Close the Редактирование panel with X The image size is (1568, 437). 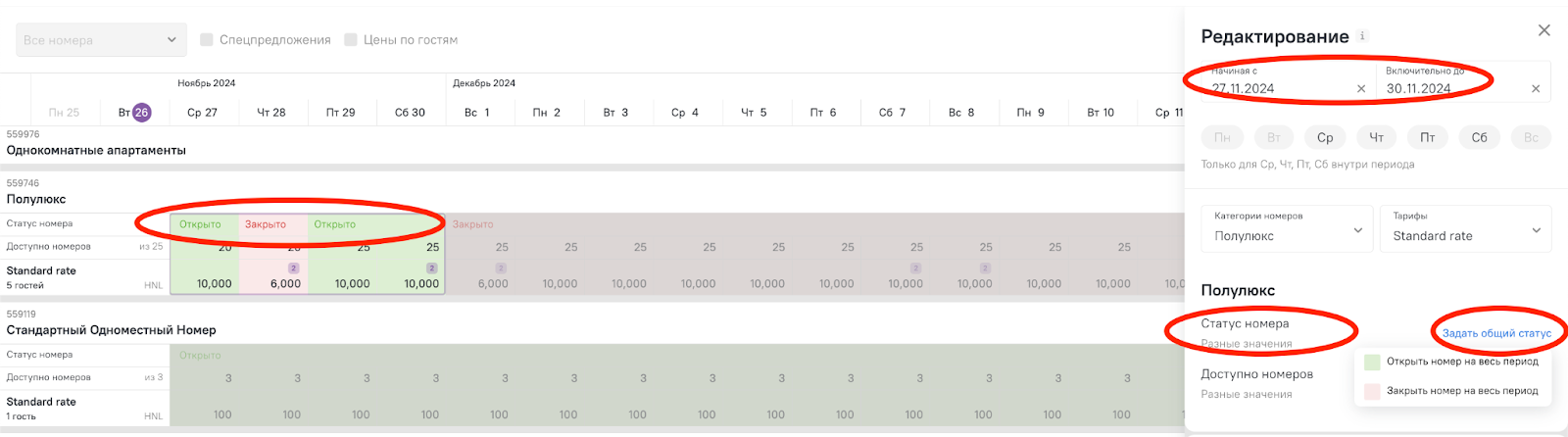[x=1543, y=30]
